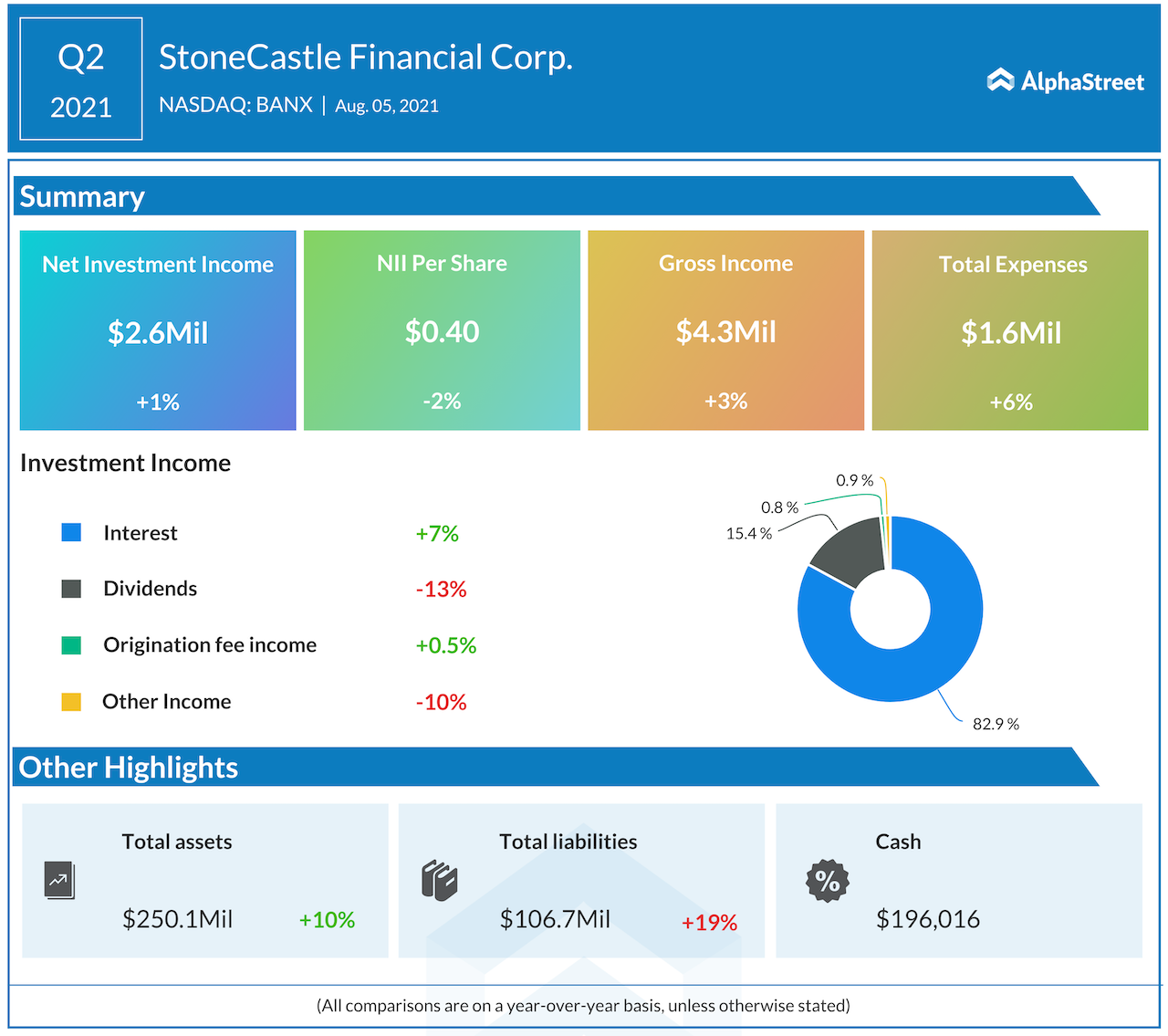The width and height of the screenshot is (1168, 1036).
Task: Click the AlphaStreet logo icon
Action: coord(1000,80)
